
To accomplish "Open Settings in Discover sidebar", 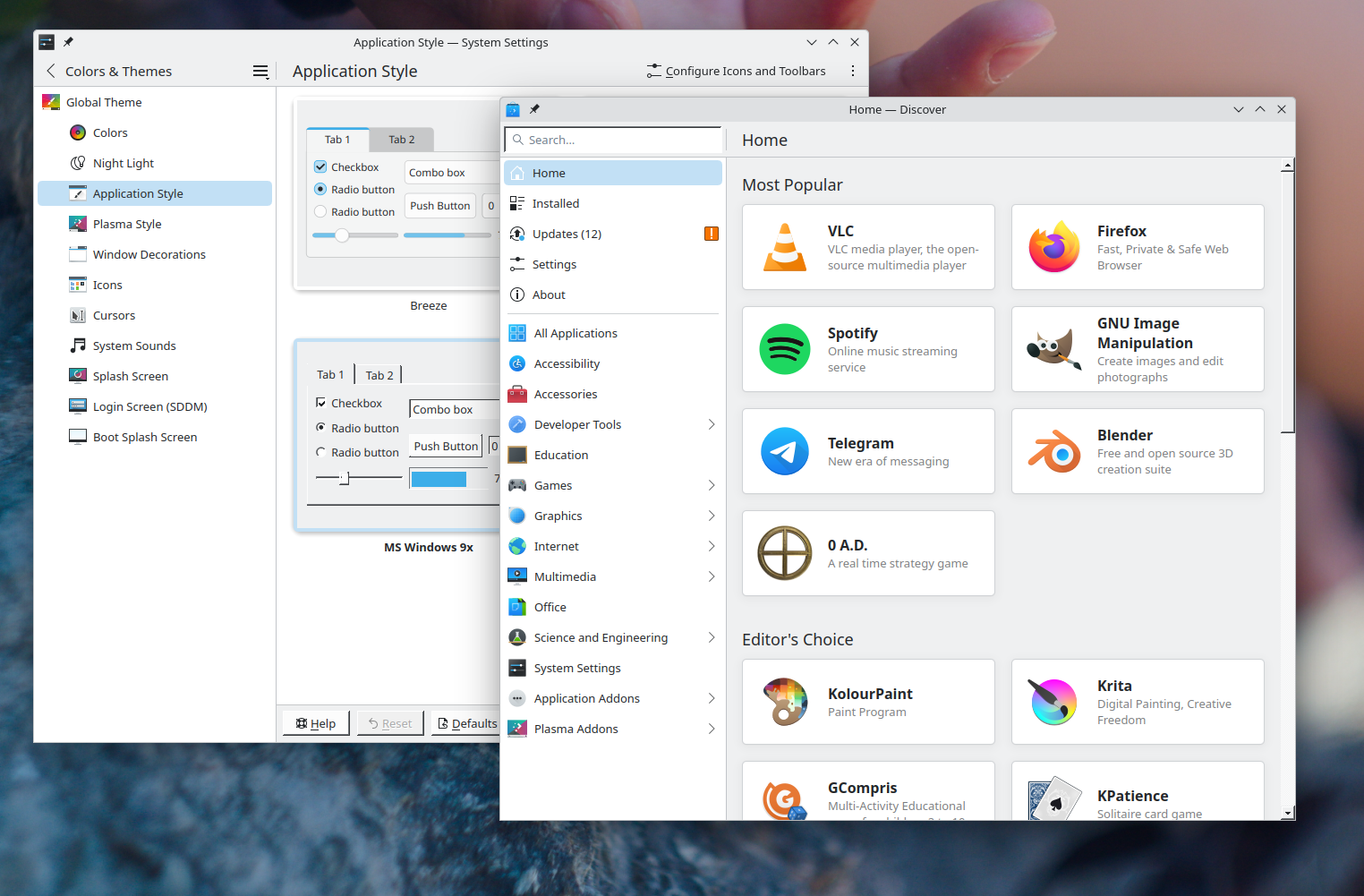I will tap(613, 264).
